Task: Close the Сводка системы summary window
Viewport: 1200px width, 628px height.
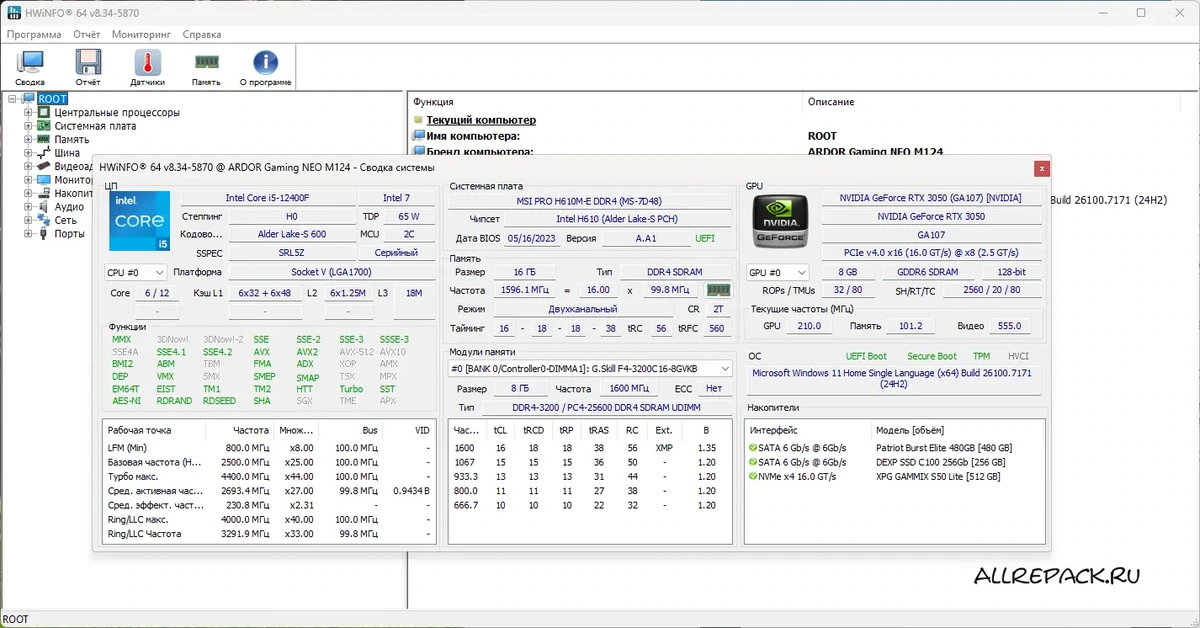Action: pos(1042,168)
